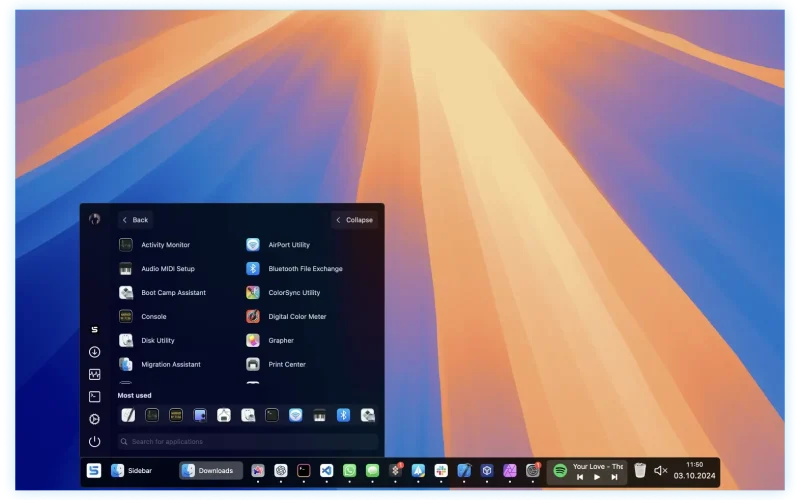
Task: Open Activity Monitor in the Most used row
Action: pyautogui.click(x=152, y=415)
